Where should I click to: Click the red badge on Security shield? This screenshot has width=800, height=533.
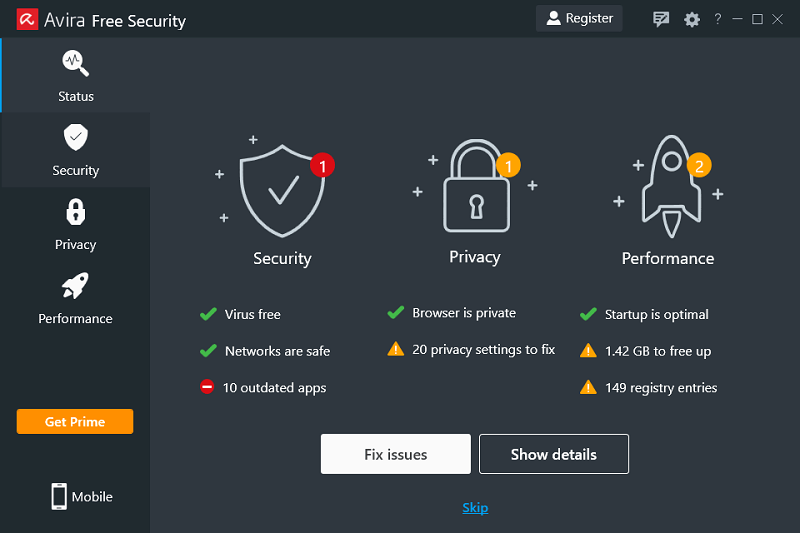[x=322, y=165]
